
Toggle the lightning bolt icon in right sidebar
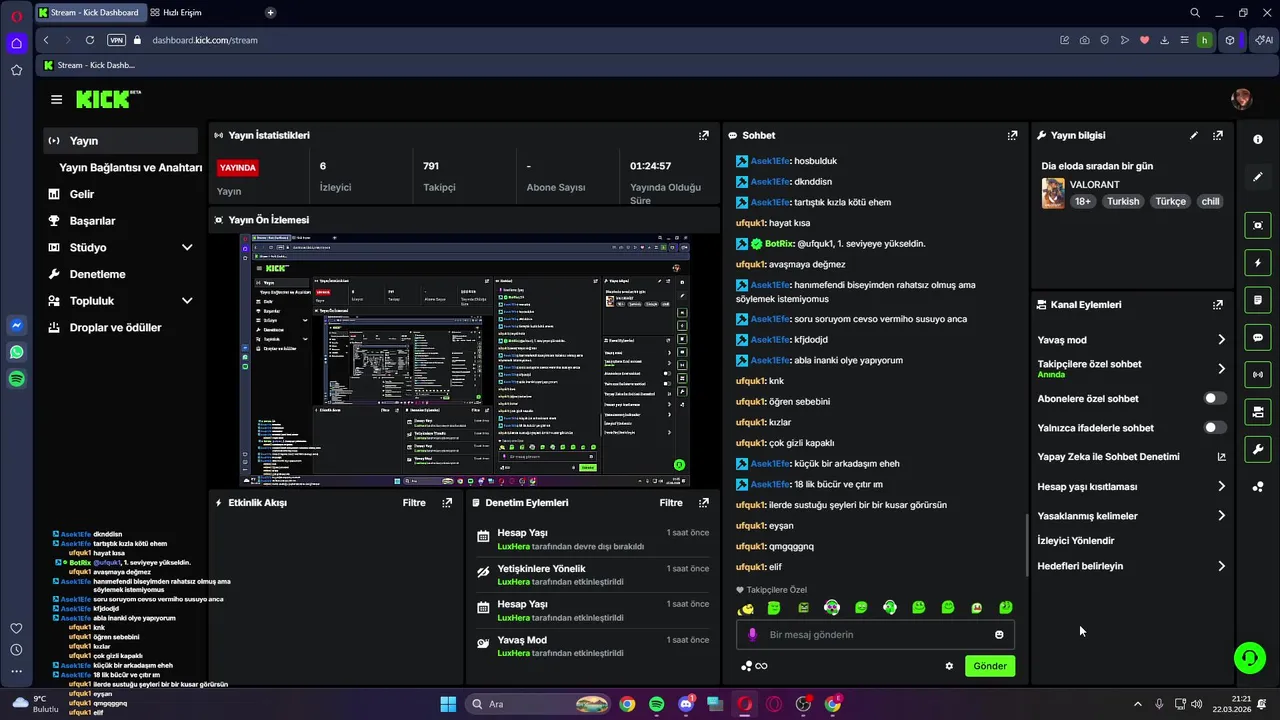[x=1258, y=263]
